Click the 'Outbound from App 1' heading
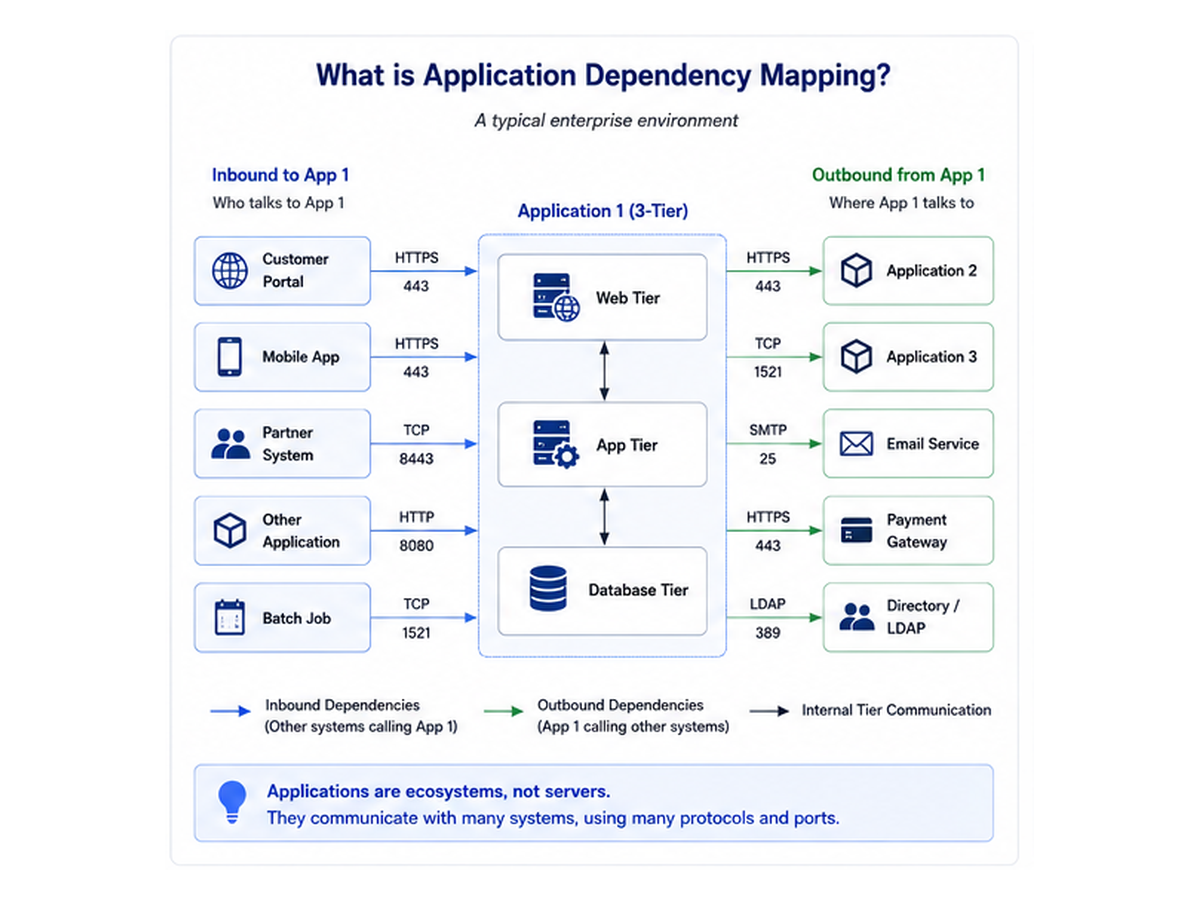 pos(899,175)
